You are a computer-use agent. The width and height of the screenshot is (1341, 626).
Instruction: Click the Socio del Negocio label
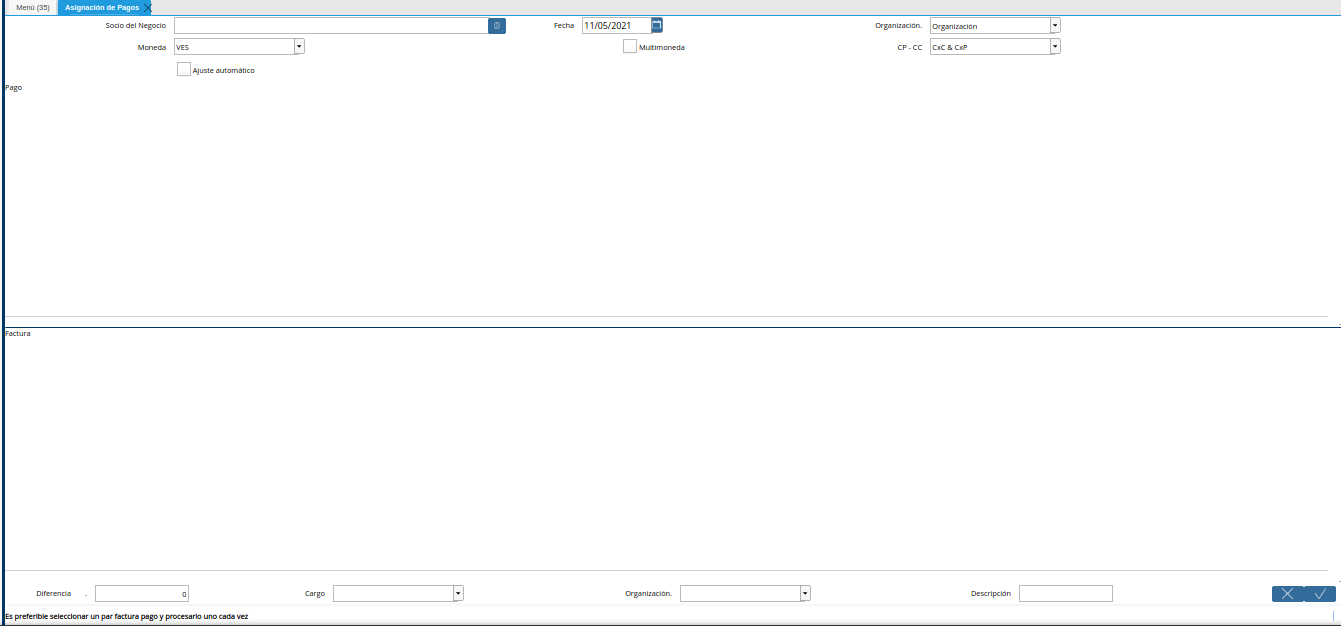(x=136, y=25)
